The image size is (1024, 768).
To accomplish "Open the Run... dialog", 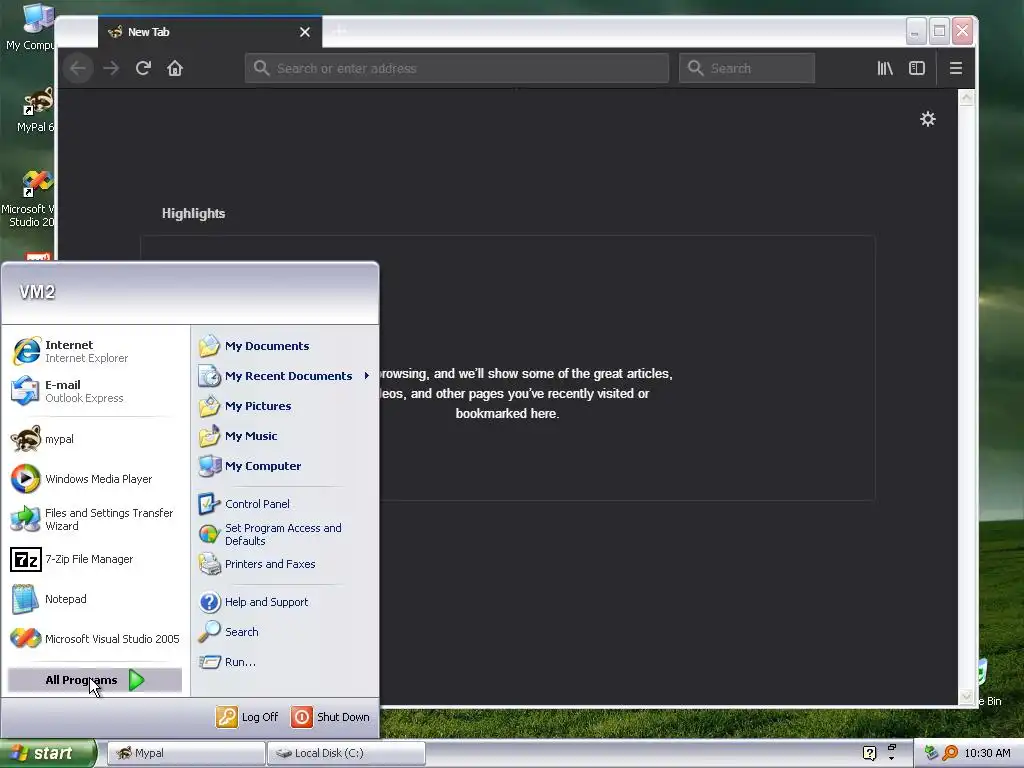I will 285,662.
